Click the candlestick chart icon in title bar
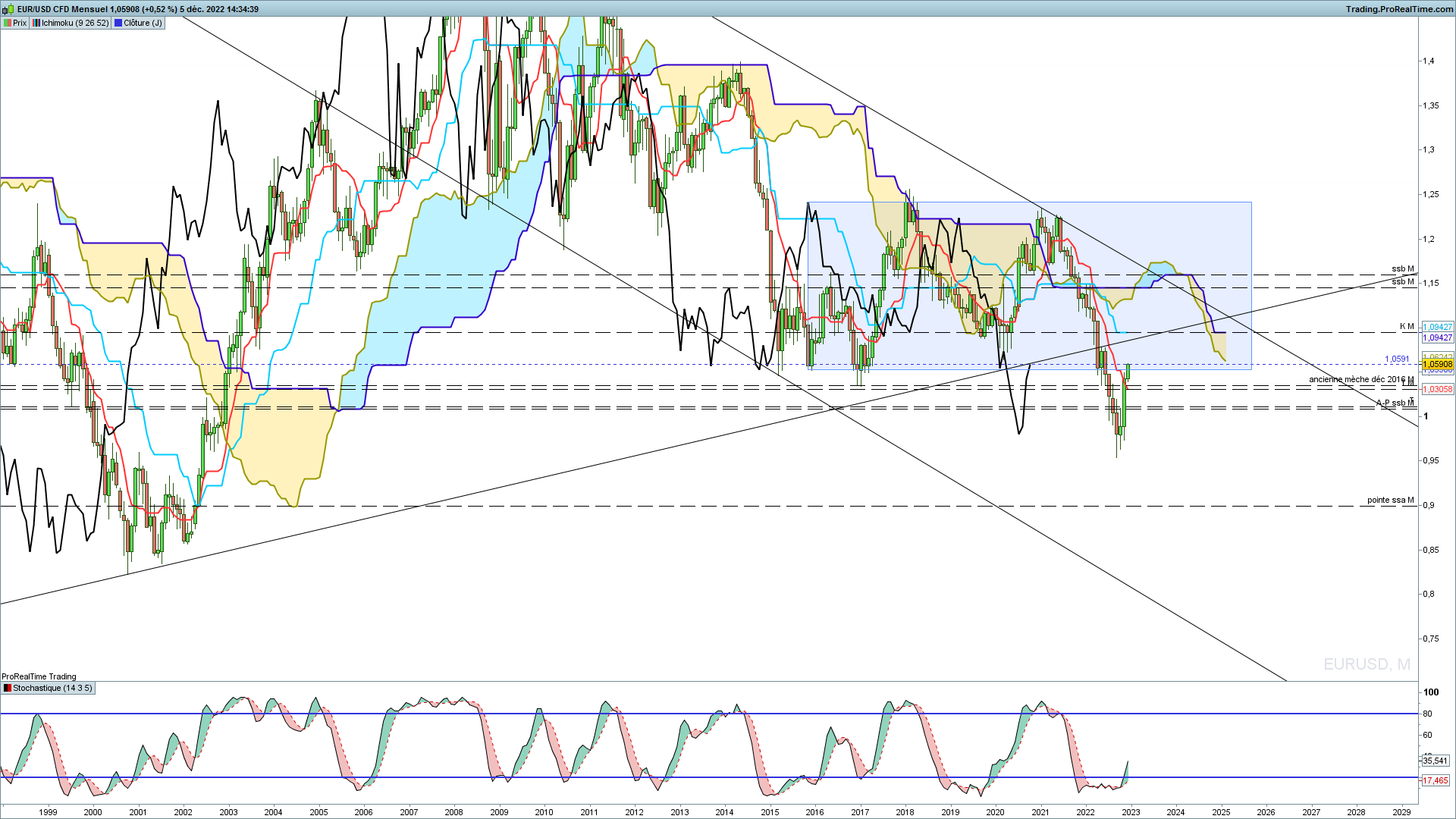Viewport: 1456px width, 819px height. pyautogui.click(x=8, y=9)
